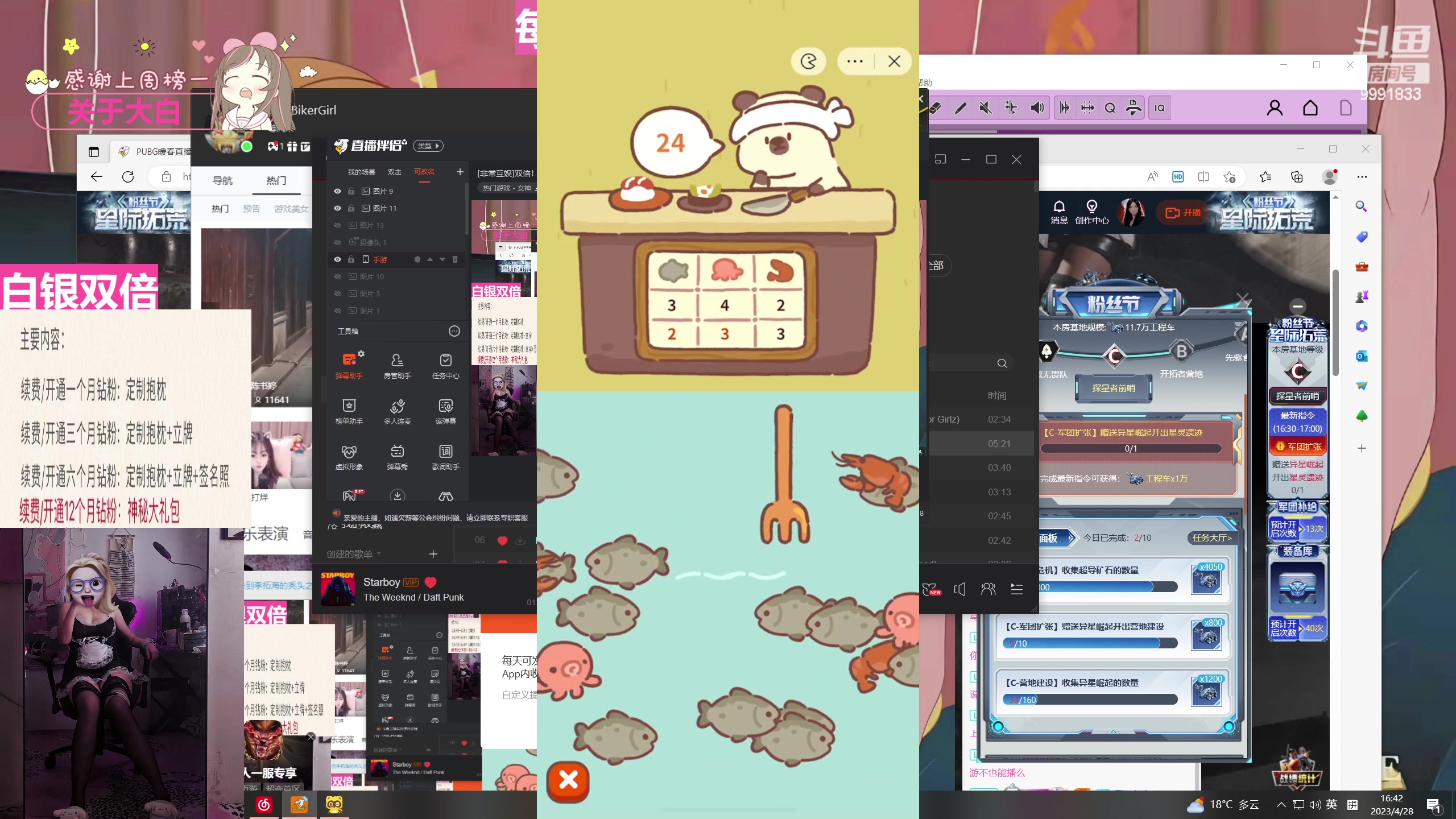Screen dimensions: 1456x819
Task: Hide the 手游 source with eye icon
Action: (337, 259)
